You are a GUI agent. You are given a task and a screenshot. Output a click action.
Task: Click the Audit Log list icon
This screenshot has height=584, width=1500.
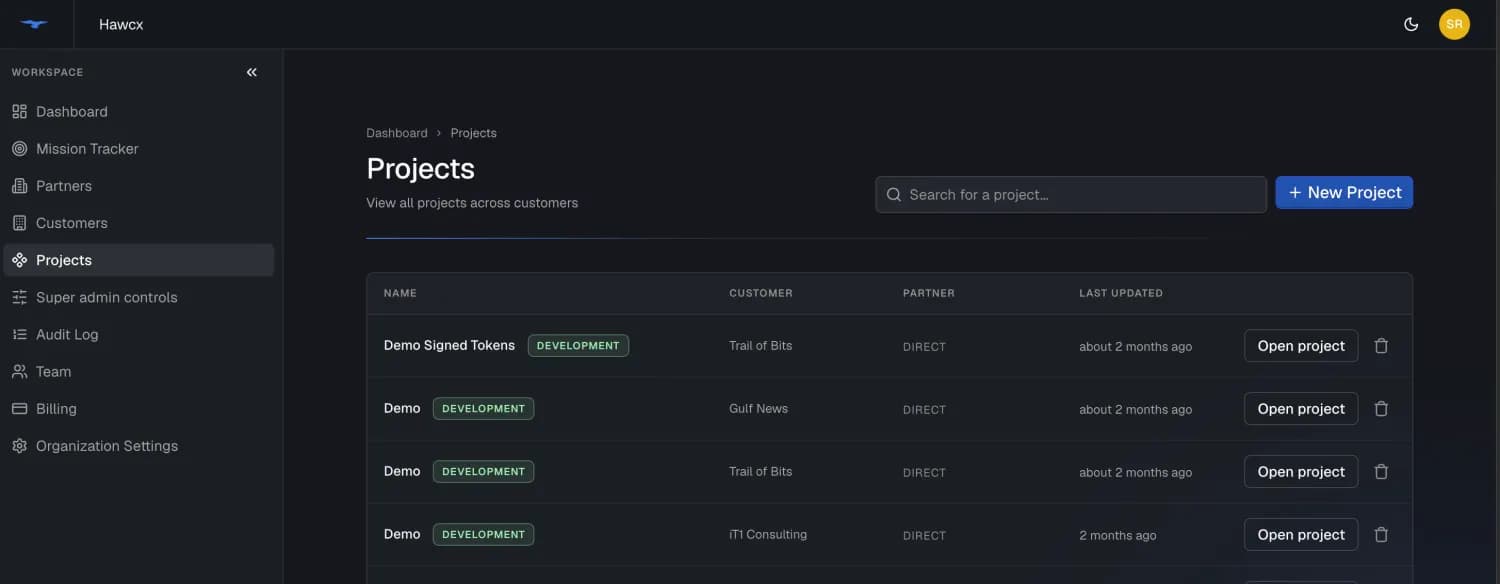click(x=19, y=334)
